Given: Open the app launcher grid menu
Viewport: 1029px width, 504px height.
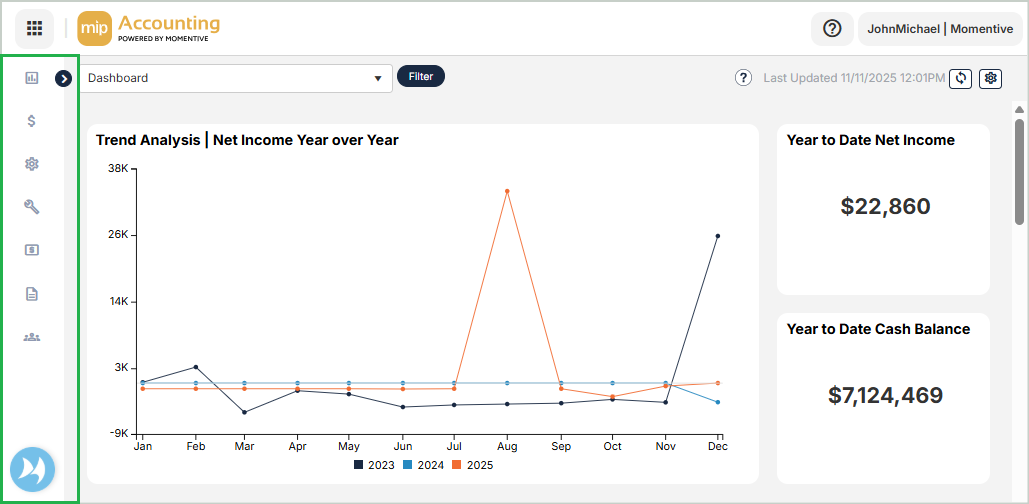Looking at the screenshot, I should [x=34, y=28].
